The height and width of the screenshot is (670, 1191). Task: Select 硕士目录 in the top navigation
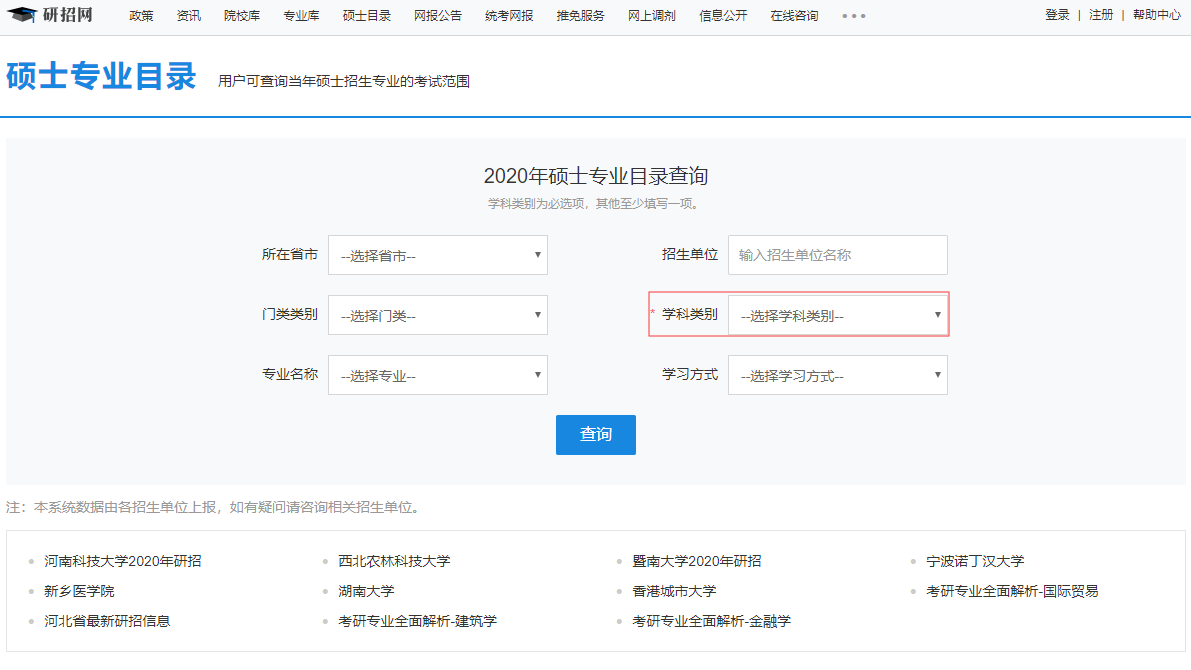click(367, 16)
